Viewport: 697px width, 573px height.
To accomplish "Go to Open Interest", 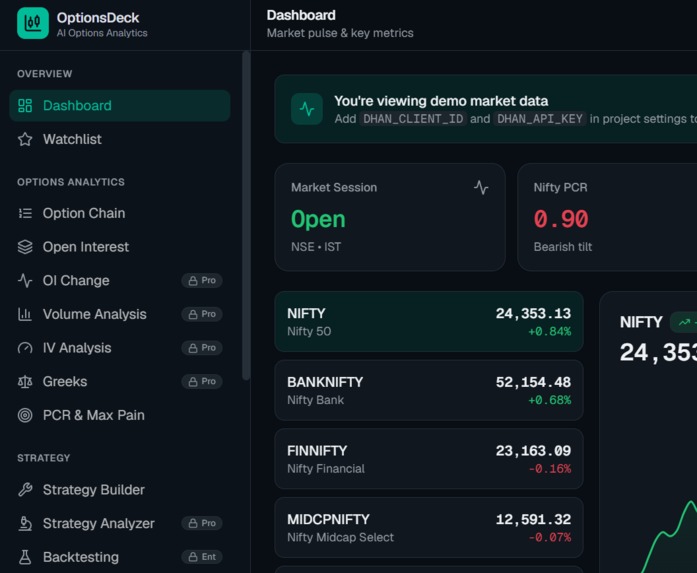I will (120, 247).
